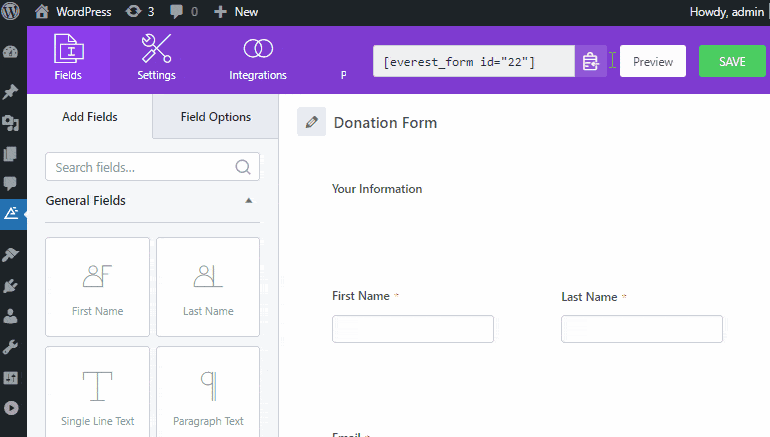Open the Field Options tab
This screenshot has height=437, width=770.
coord(216,117)
